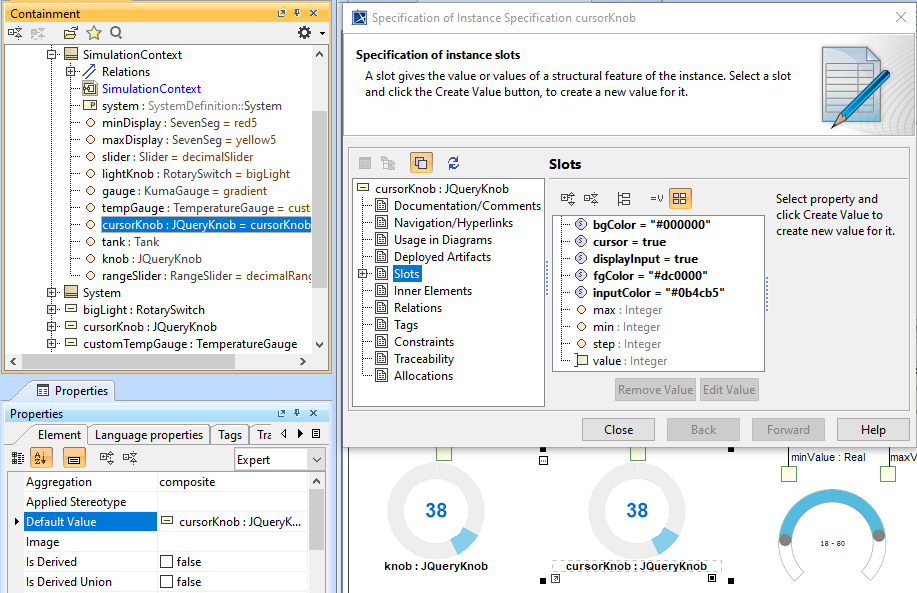The height and width of the screenshot is (593, 917).
Task: Check the Is Derived checkbox
Action: pyautogui.click(x=166, y=562)
